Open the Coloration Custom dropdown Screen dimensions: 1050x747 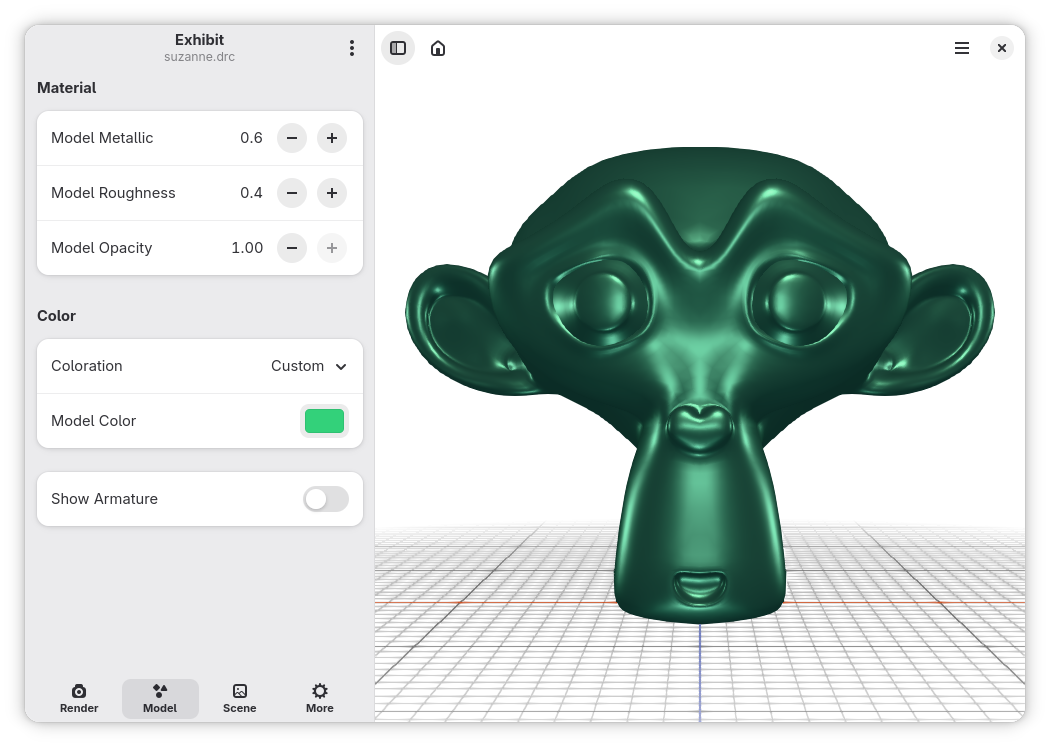(309, 366)
